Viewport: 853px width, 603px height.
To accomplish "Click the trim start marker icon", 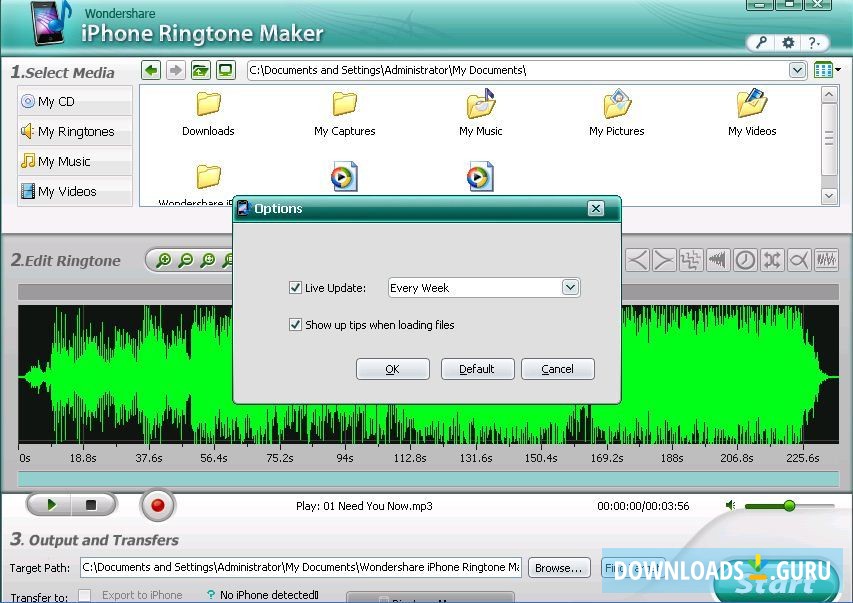I will [x=637, y=260].
